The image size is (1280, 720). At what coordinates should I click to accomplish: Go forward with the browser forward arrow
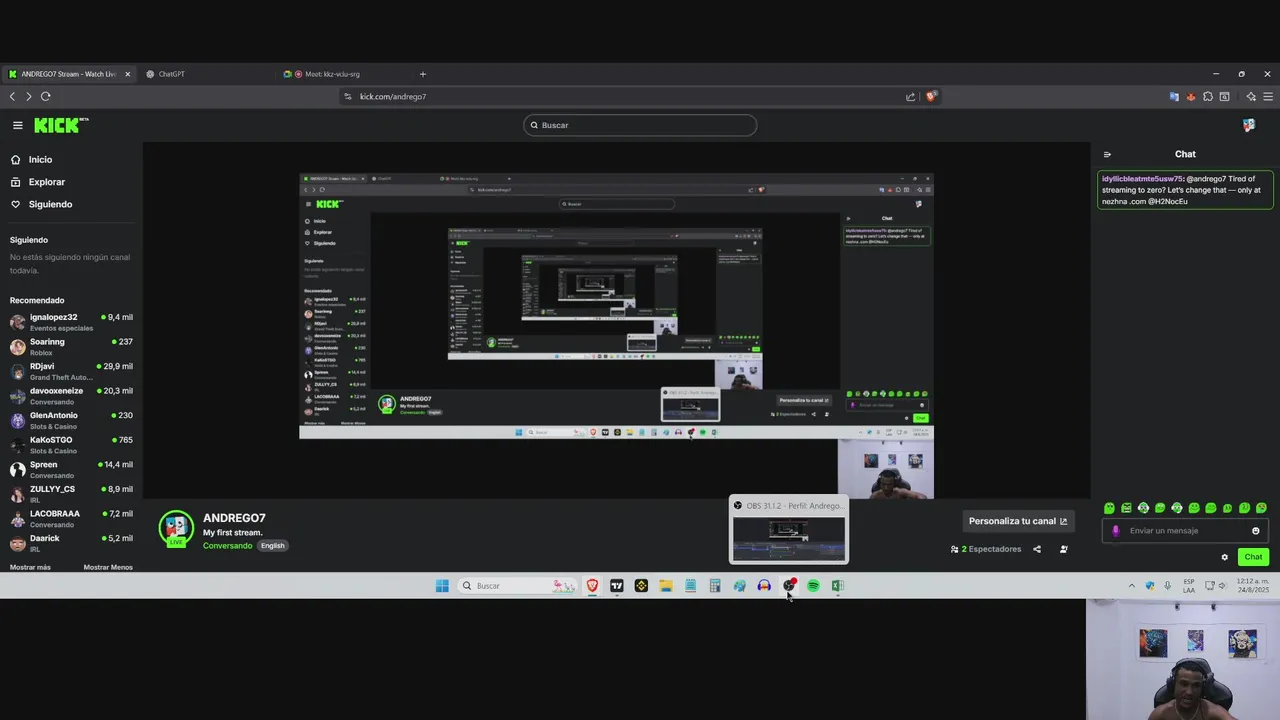point(28,97)
